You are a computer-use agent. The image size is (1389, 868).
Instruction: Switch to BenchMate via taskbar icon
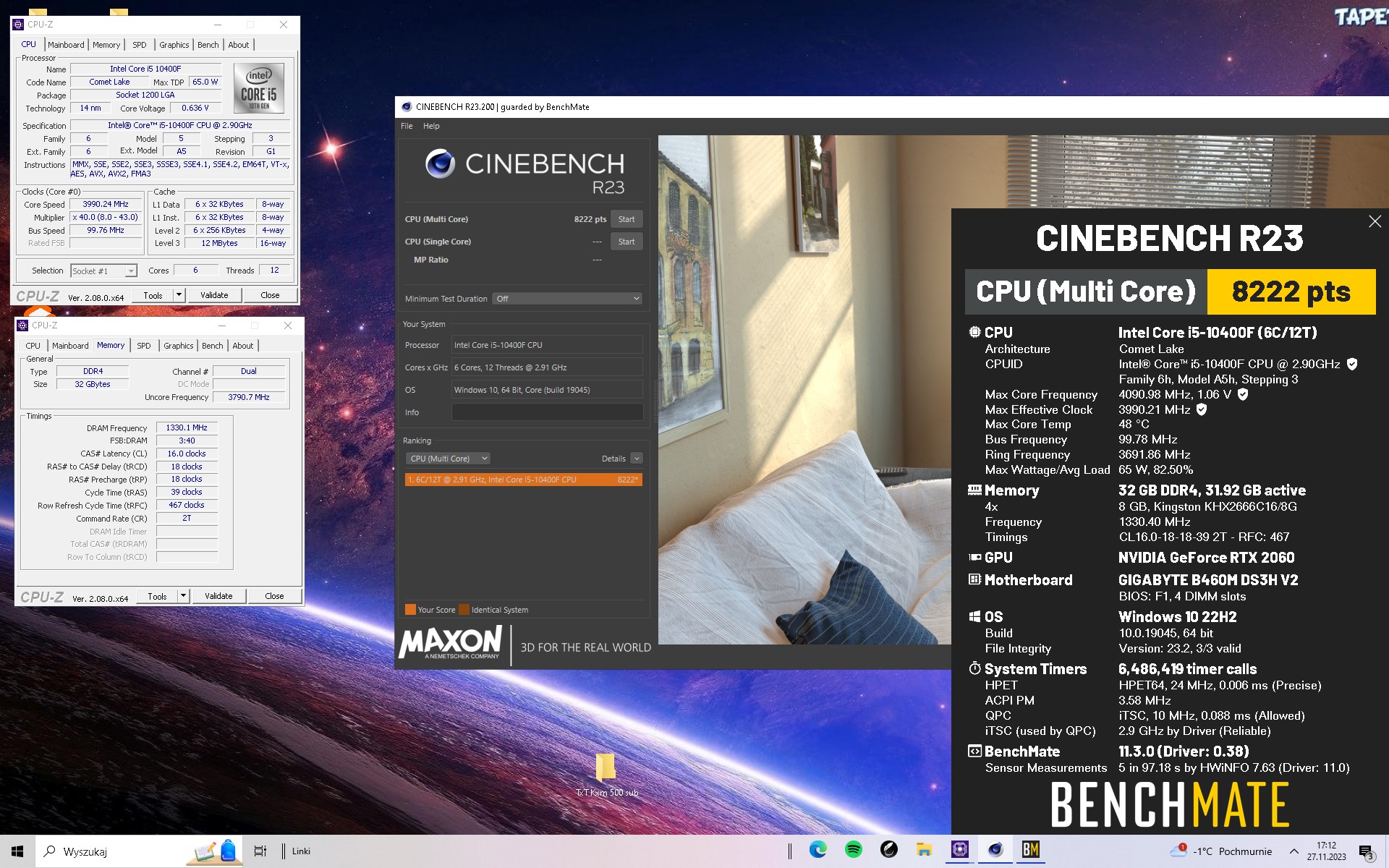(1030, 850)
